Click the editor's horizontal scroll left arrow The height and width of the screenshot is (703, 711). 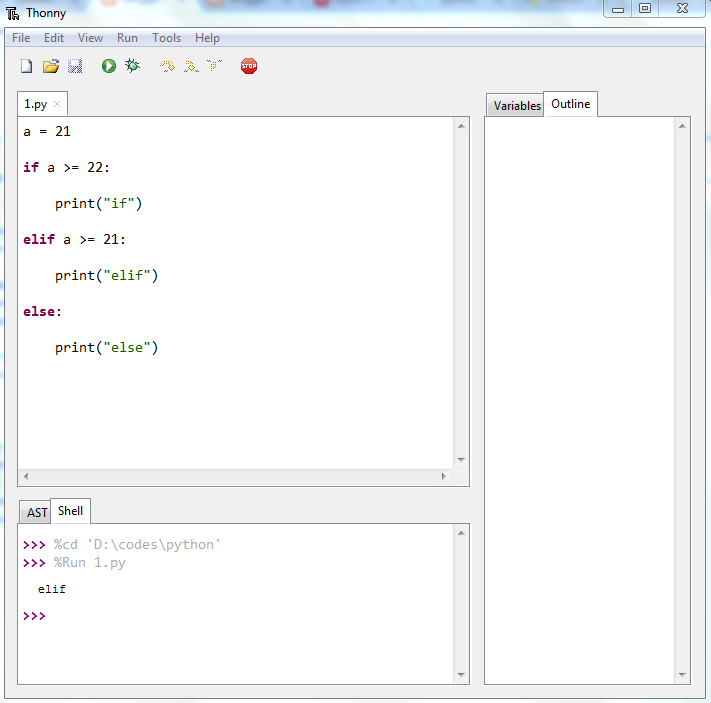[x=26, y=476]
